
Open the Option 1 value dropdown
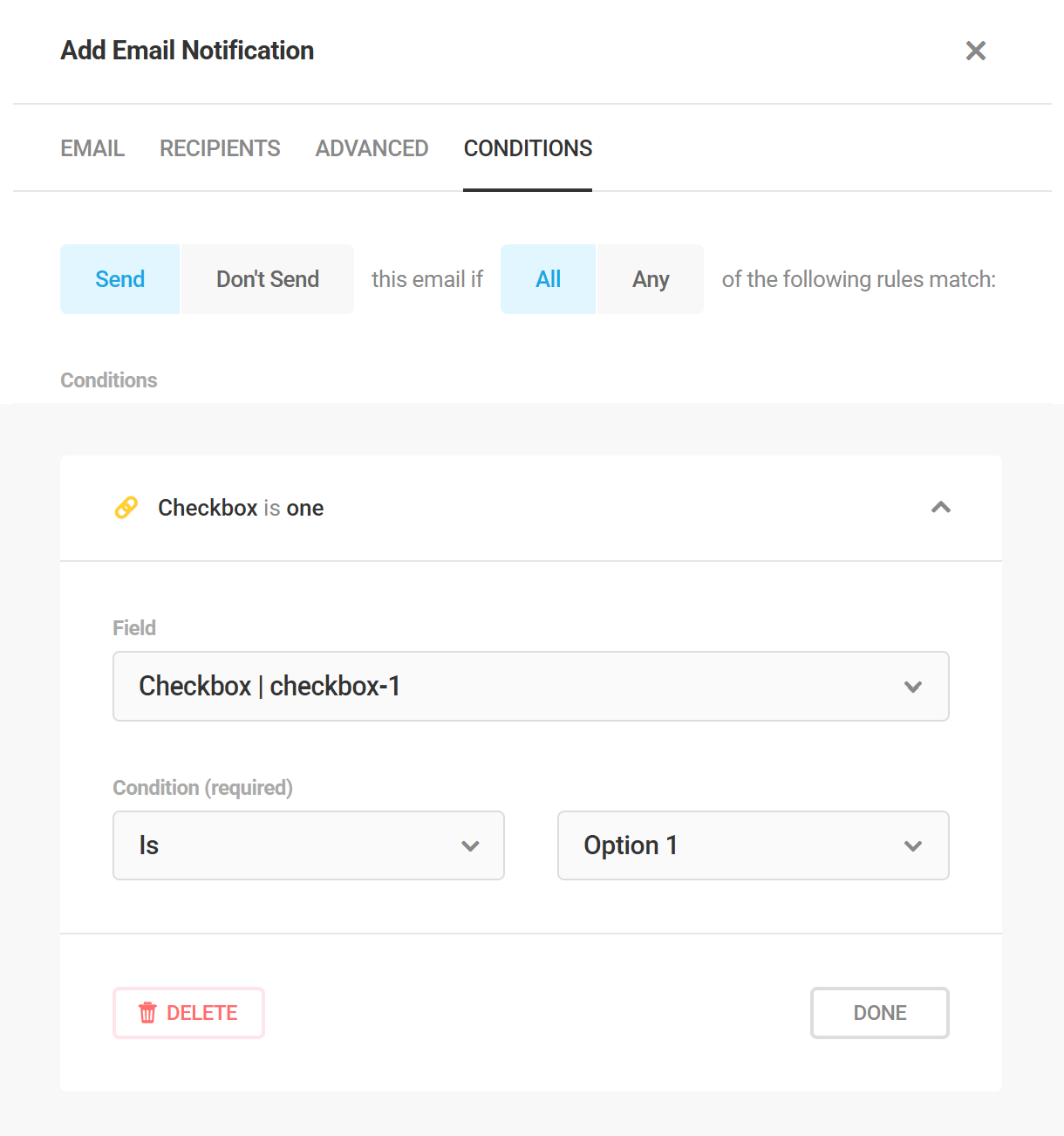(753, 845)
